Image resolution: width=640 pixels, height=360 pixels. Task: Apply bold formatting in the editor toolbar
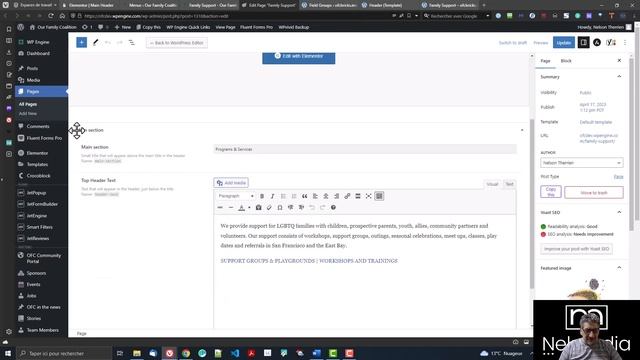[x=262, y=196]
